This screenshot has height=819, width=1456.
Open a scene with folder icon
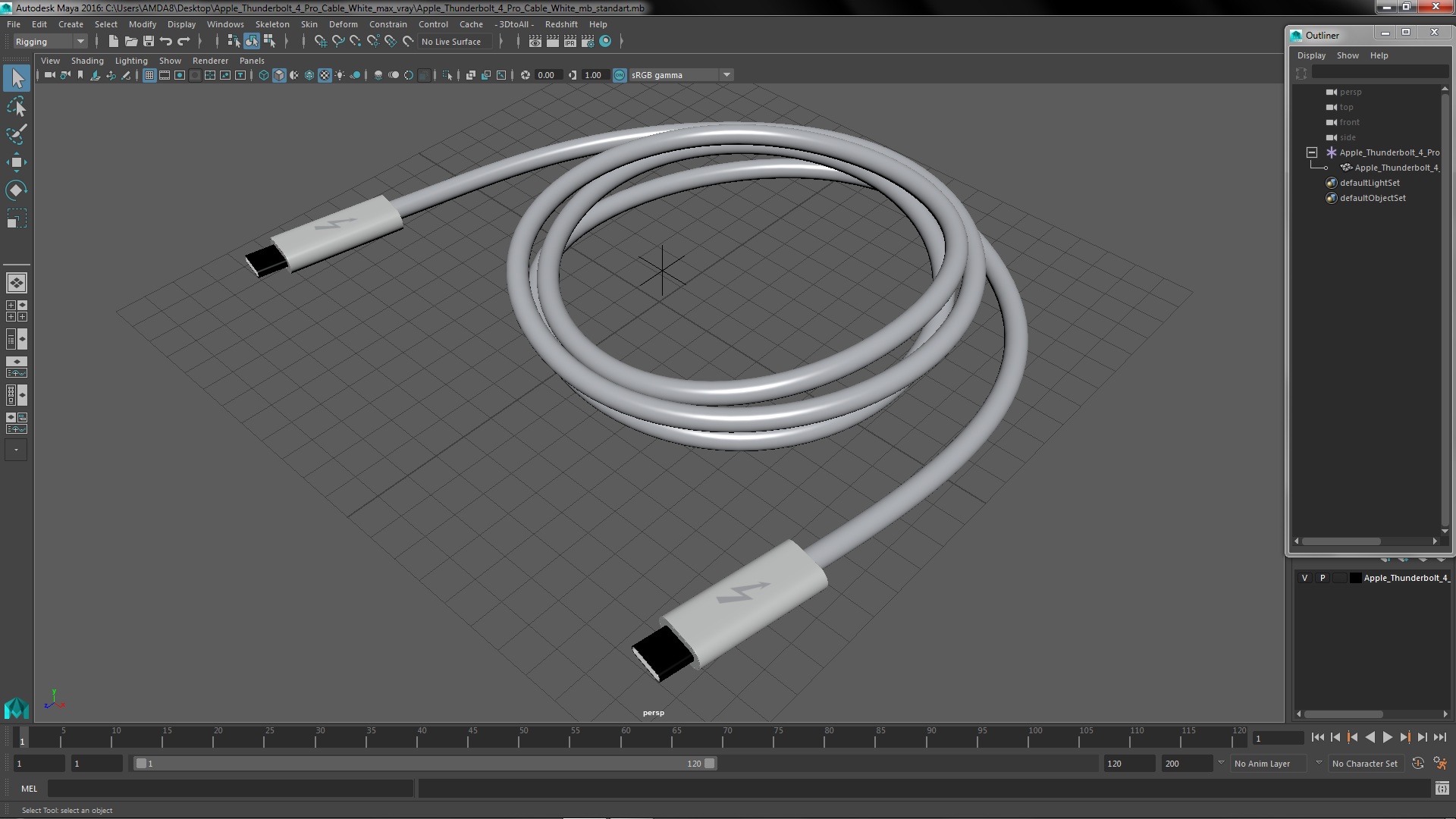(x=131, y=42)
